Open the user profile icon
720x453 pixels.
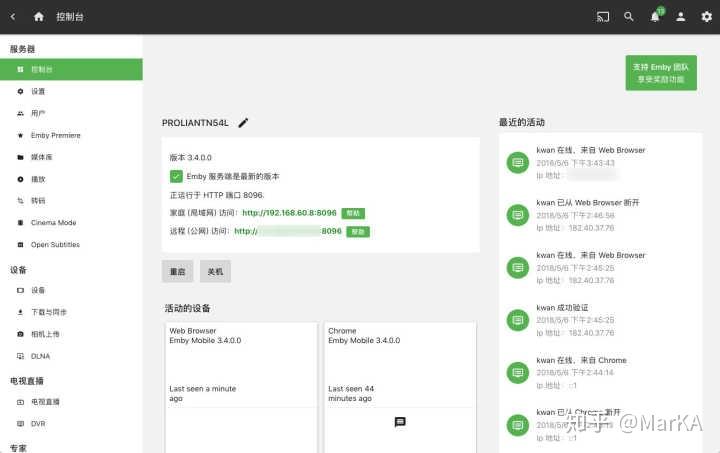(681, 17)
